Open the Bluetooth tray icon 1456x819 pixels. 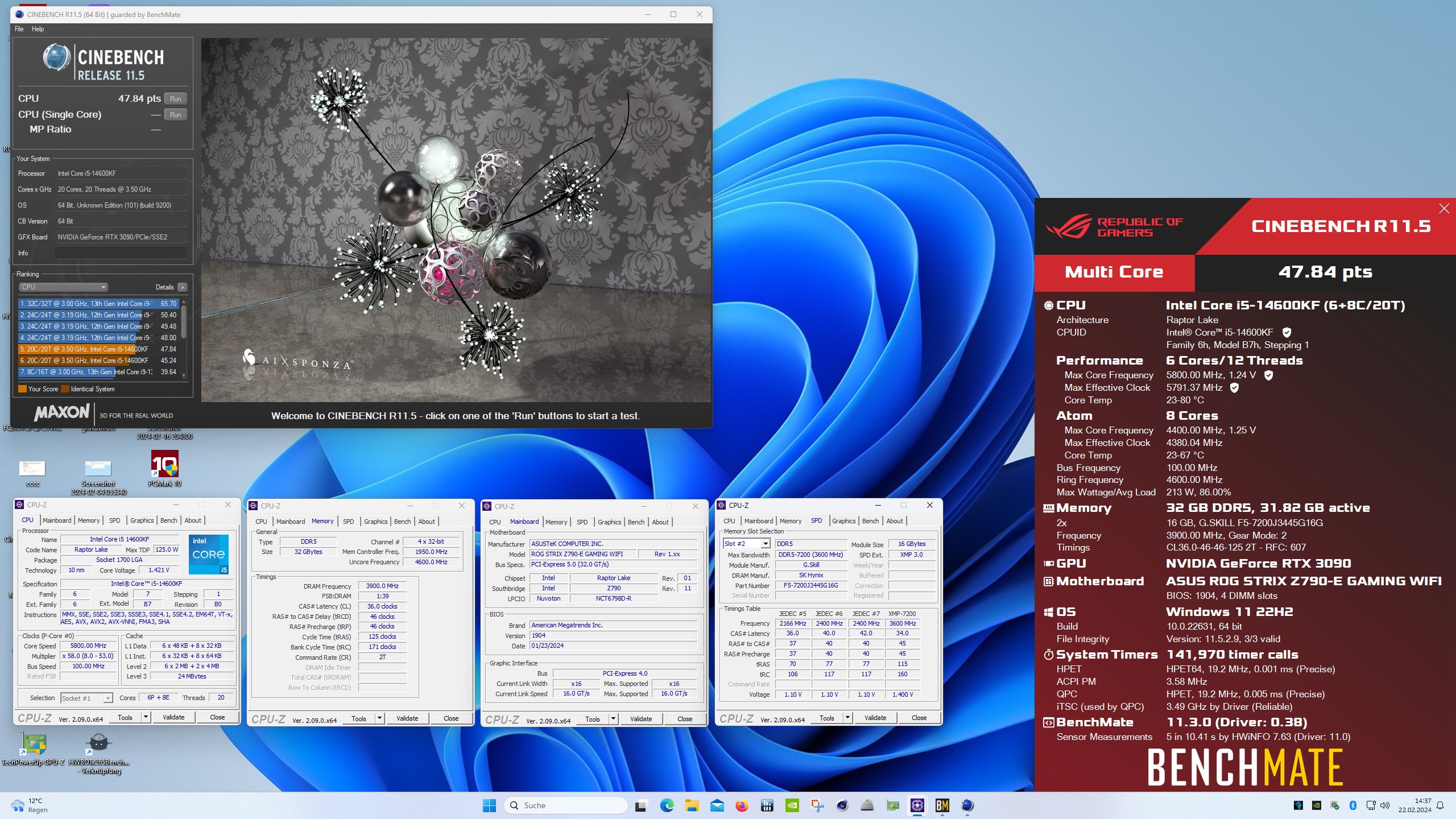coord(1353,805)
